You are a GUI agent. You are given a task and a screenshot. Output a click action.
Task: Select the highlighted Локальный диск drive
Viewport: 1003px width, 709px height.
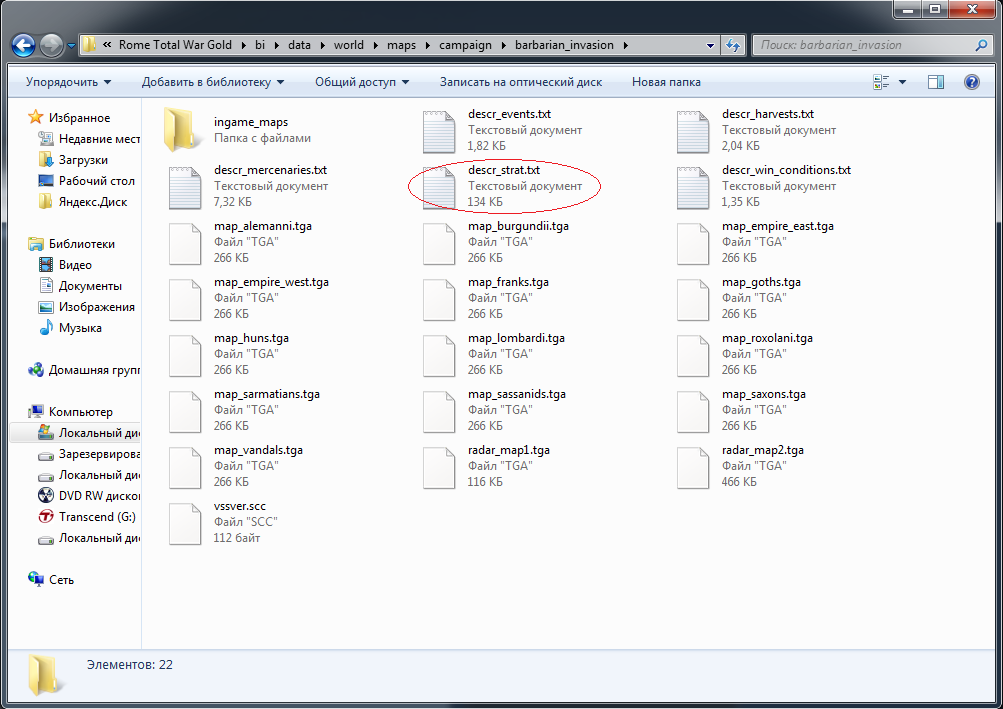(x=75, y=433)
